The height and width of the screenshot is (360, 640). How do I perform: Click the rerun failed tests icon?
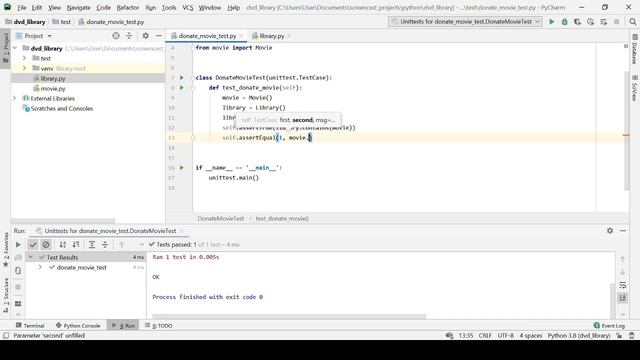tap(18, 258)
